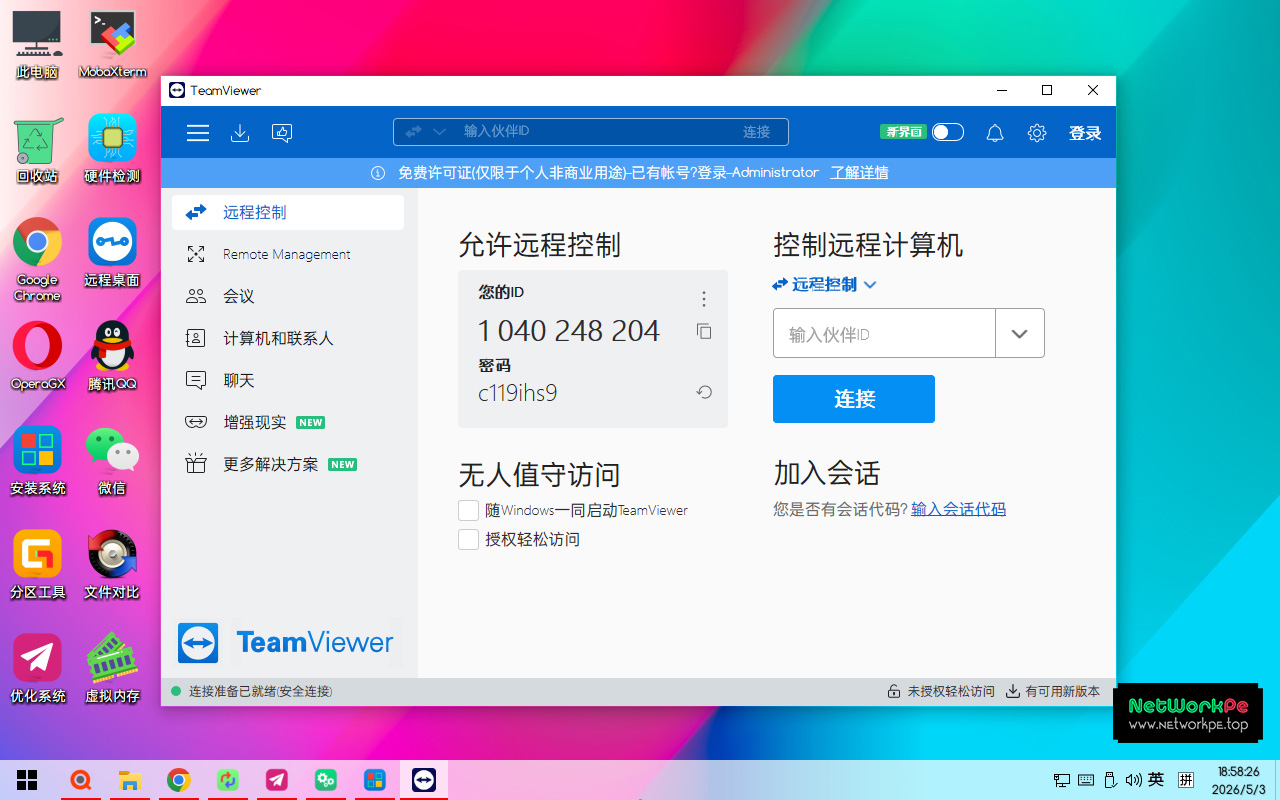This screenshot has width=1280, height=800.
Task: Enable 随Windows一同启动TeamViewer checkbox
Action: [468, 510]
